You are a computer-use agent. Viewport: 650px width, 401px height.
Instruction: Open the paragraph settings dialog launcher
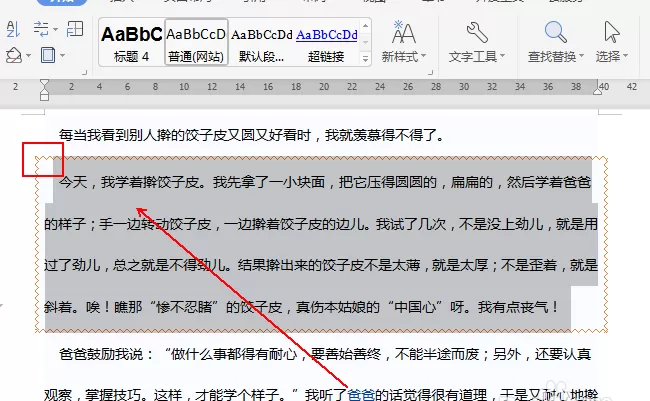[85, 73]
